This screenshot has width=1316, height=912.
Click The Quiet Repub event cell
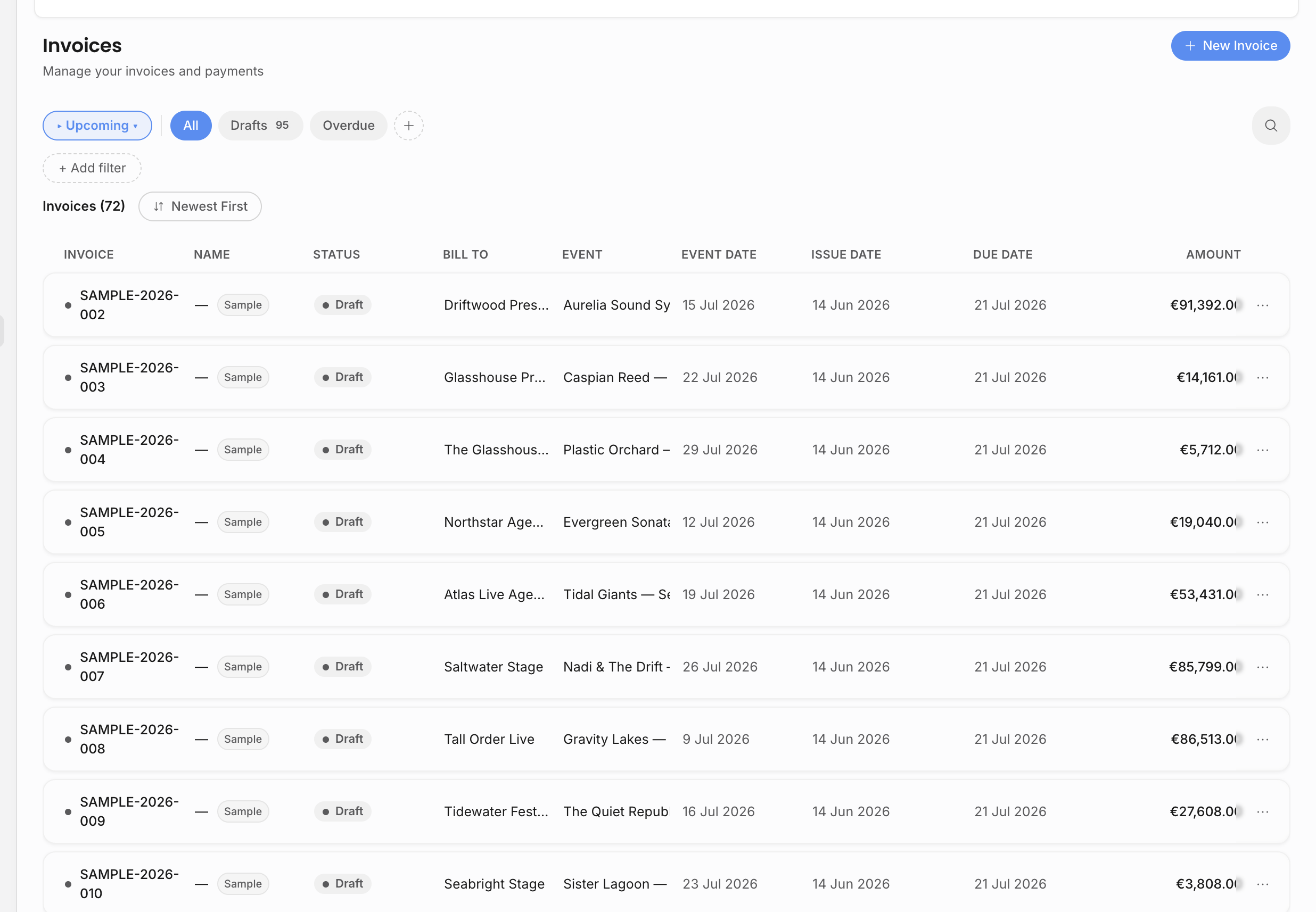[616, 812]
